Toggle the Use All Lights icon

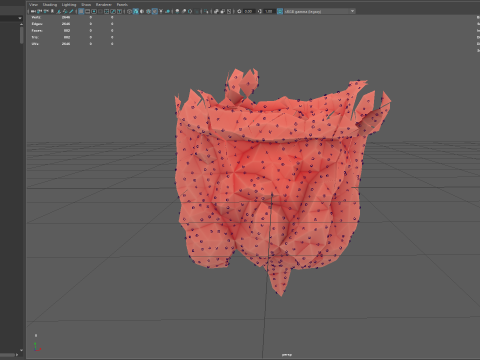161,11
